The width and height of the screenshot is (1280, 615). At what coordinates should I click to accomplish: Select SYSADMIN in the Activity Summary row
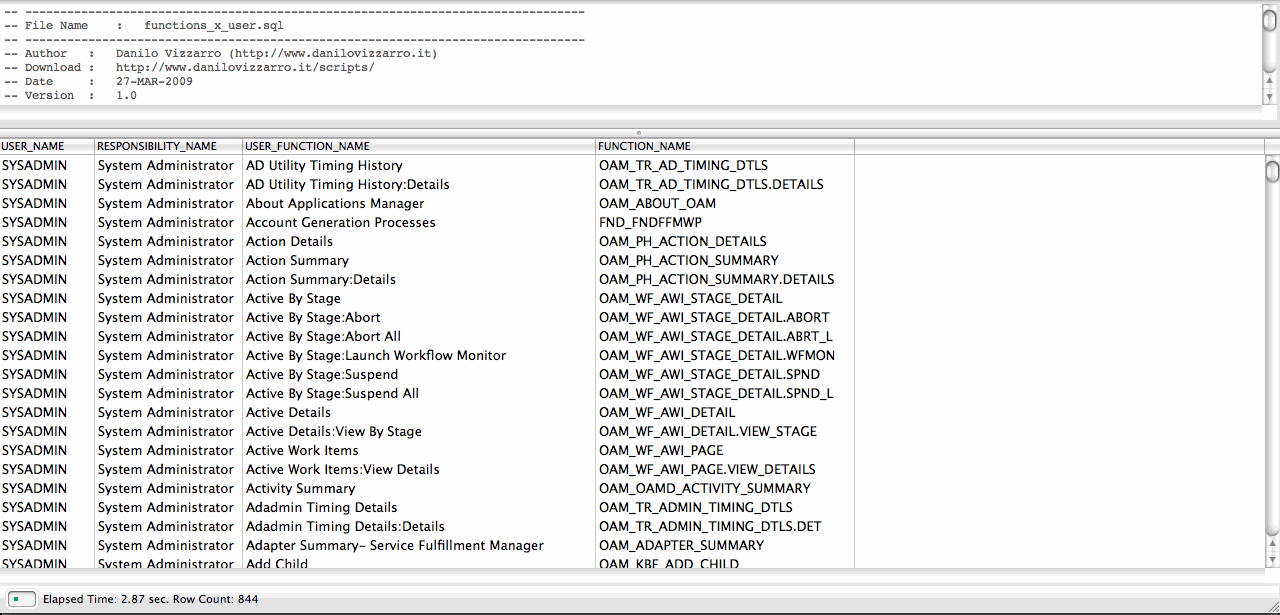point(47,488)
